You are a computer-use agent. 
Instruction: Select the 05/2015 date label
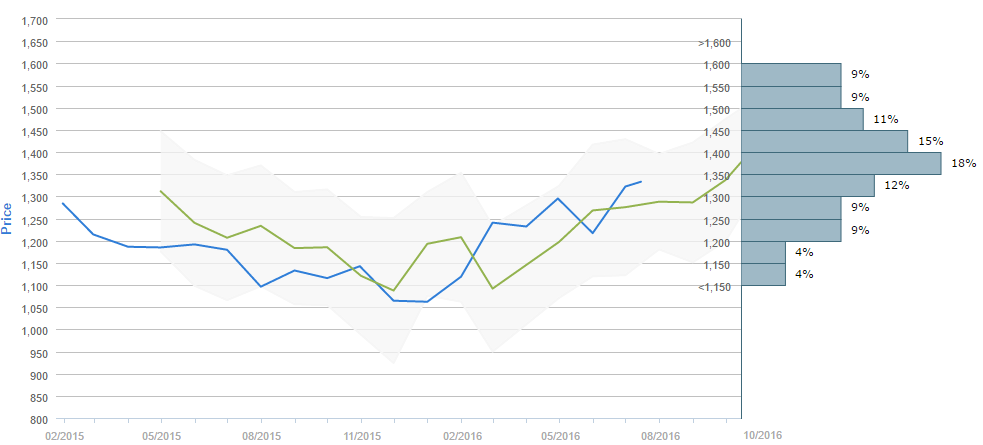(161, 435)
